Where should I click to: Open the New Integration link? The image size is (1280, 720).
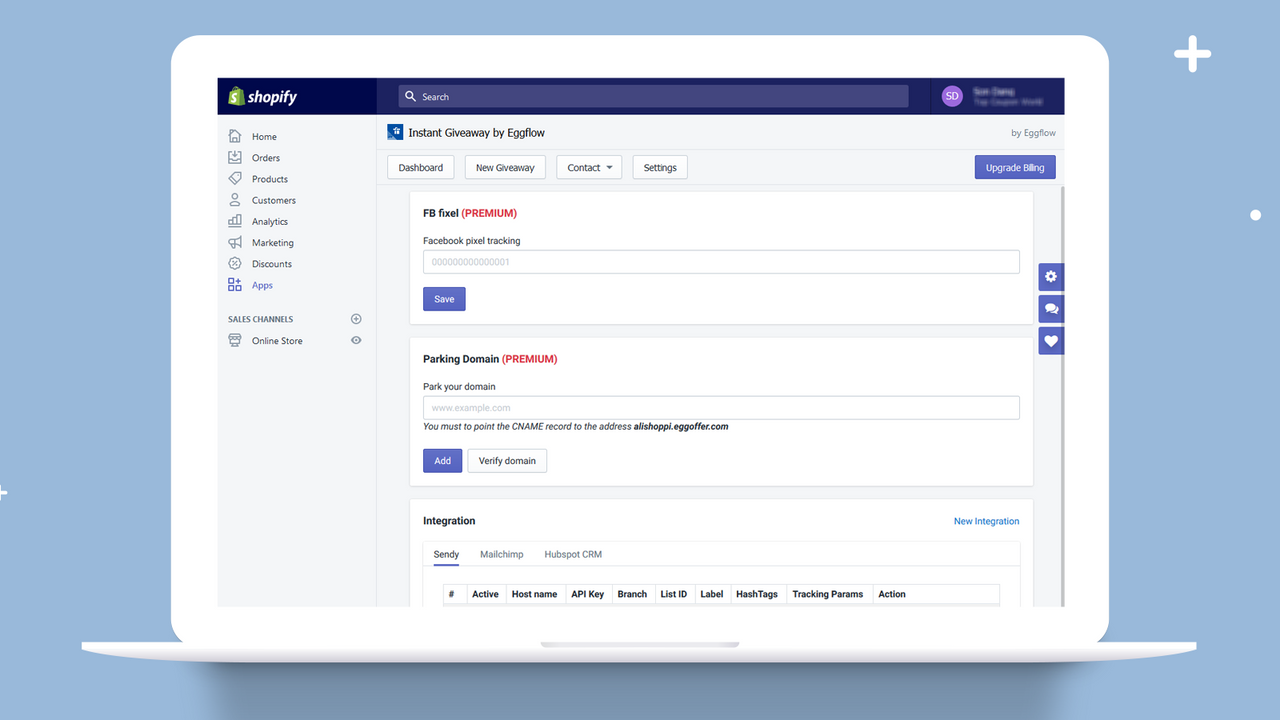pos(987,521)
